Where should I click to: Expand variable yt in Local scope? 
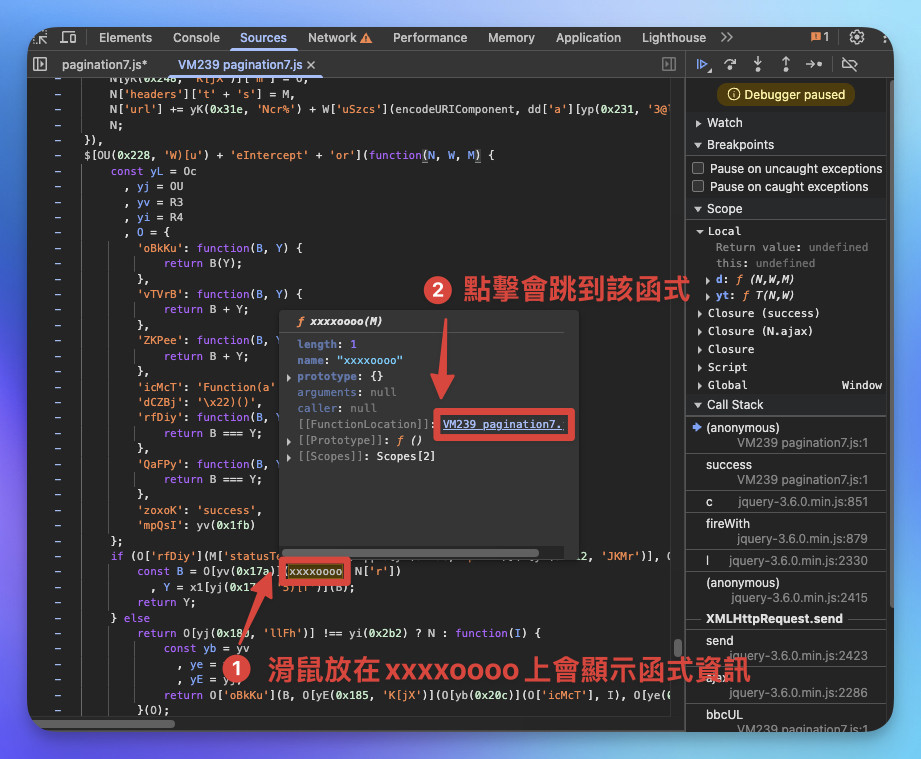[x=708, y=296]
